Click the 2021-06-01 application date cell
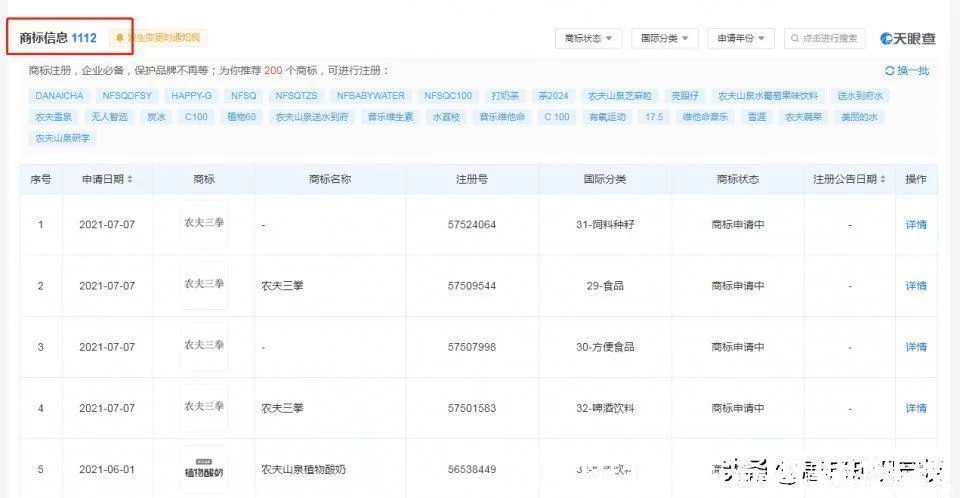Image resolution: width=960 pixels, height=498 pixels. pos(107,470)
